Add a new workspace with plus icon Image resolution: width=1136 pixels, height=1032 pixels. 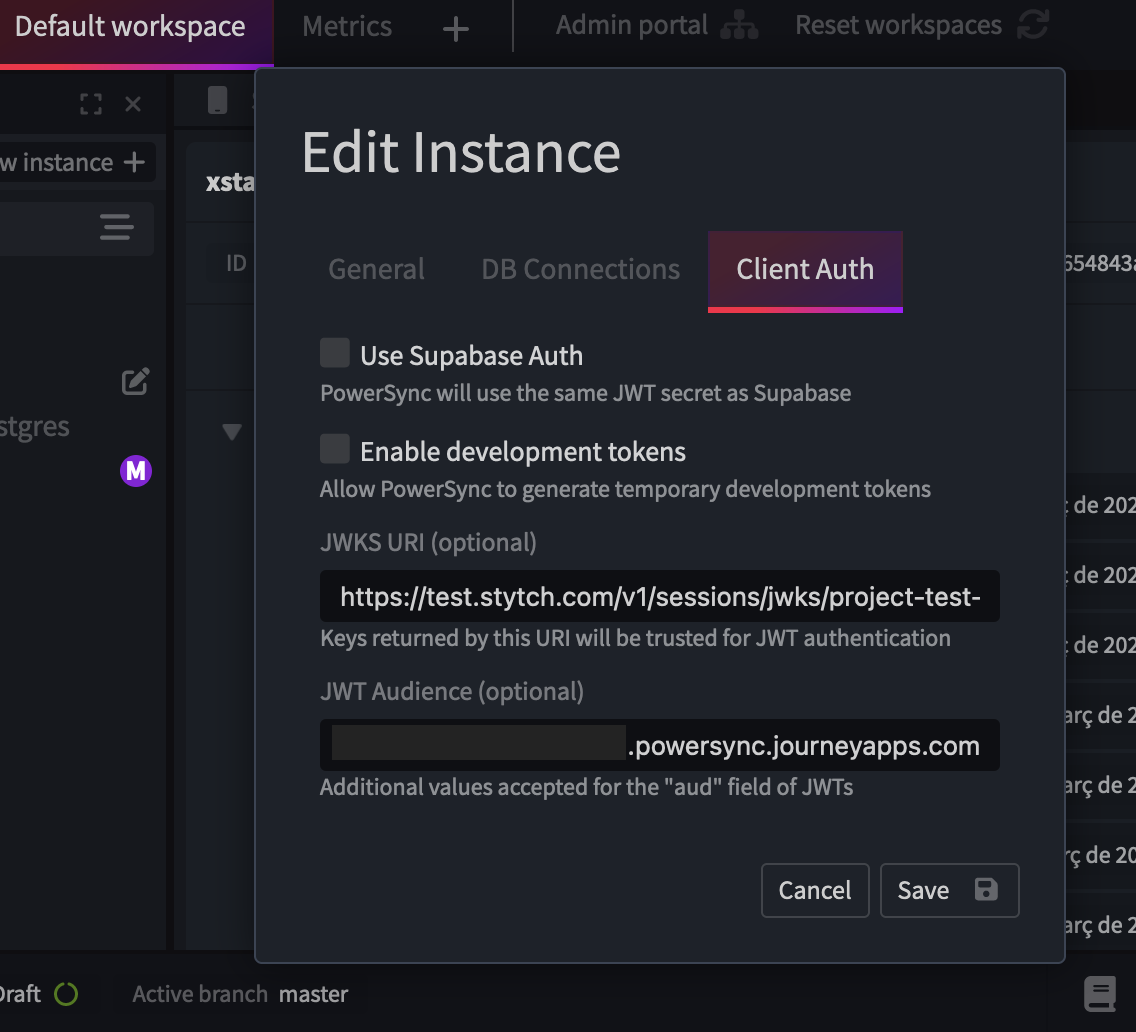click(x=455, y=29)
